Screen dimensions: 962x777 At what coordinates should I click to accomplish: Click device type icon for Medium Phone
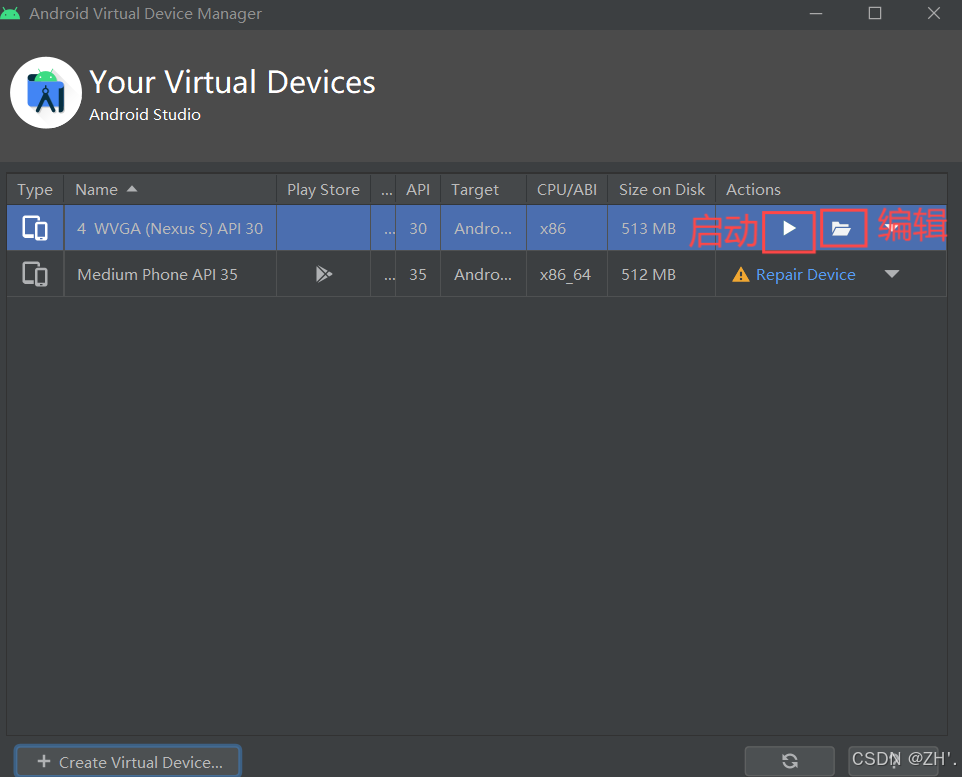(35, 274)
